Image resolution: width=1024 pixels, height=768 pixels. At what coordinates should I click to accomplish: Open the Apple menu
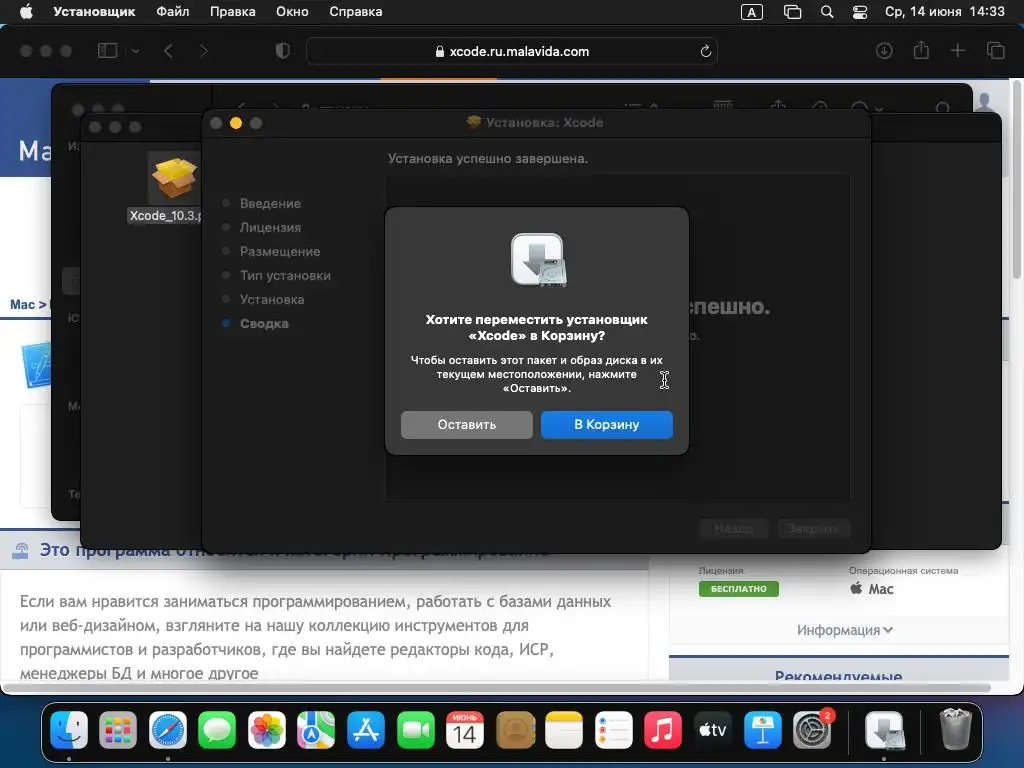click(x=26, y=12)
